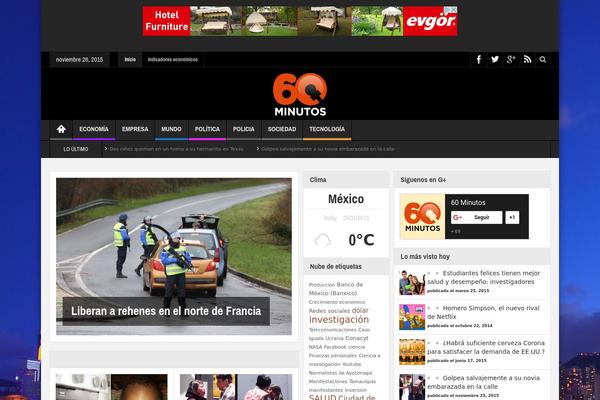
Task: Select the dólar tag
Action: coord(360,310)
